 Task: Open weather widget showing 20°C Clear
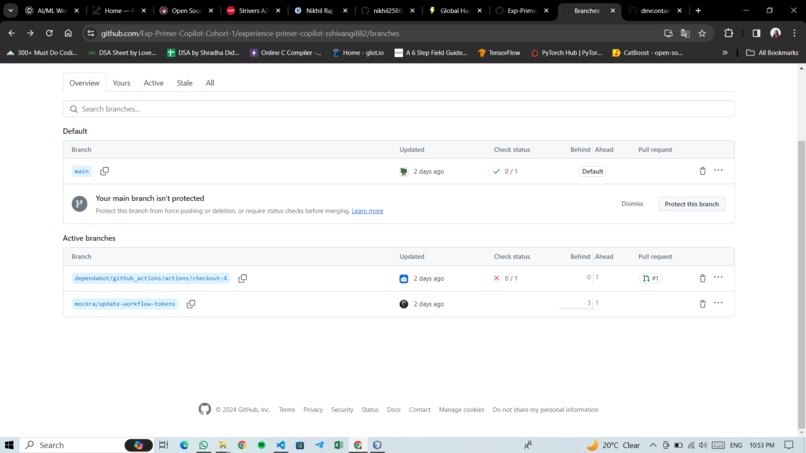[x=613, y=445]
